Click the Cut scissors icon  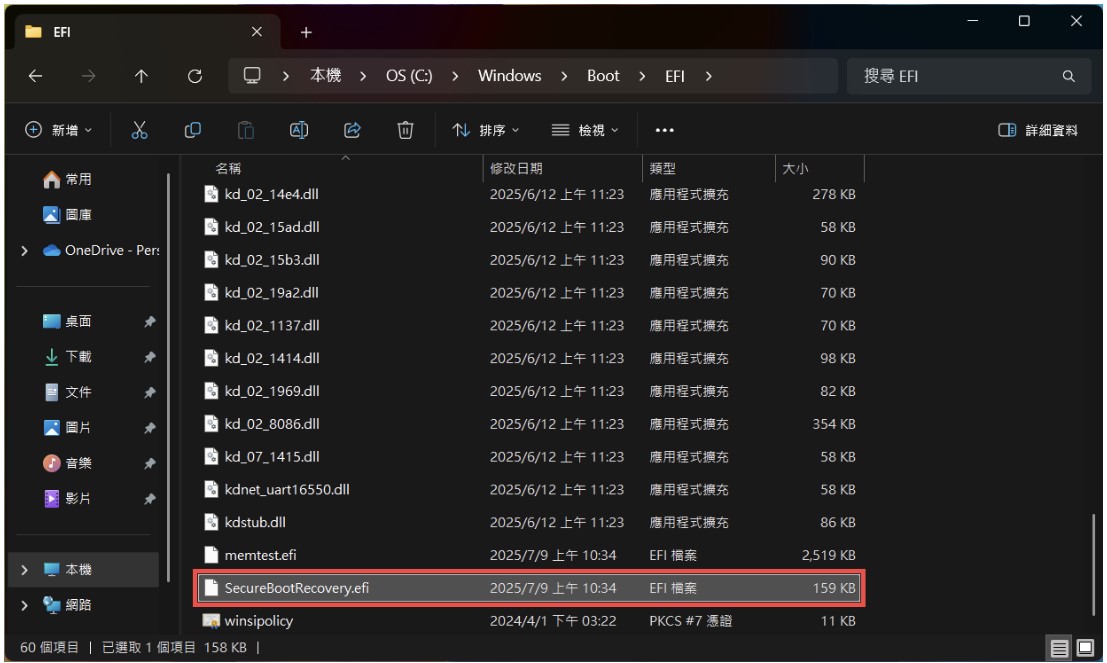pyautogui.click(x=140, y=130)
